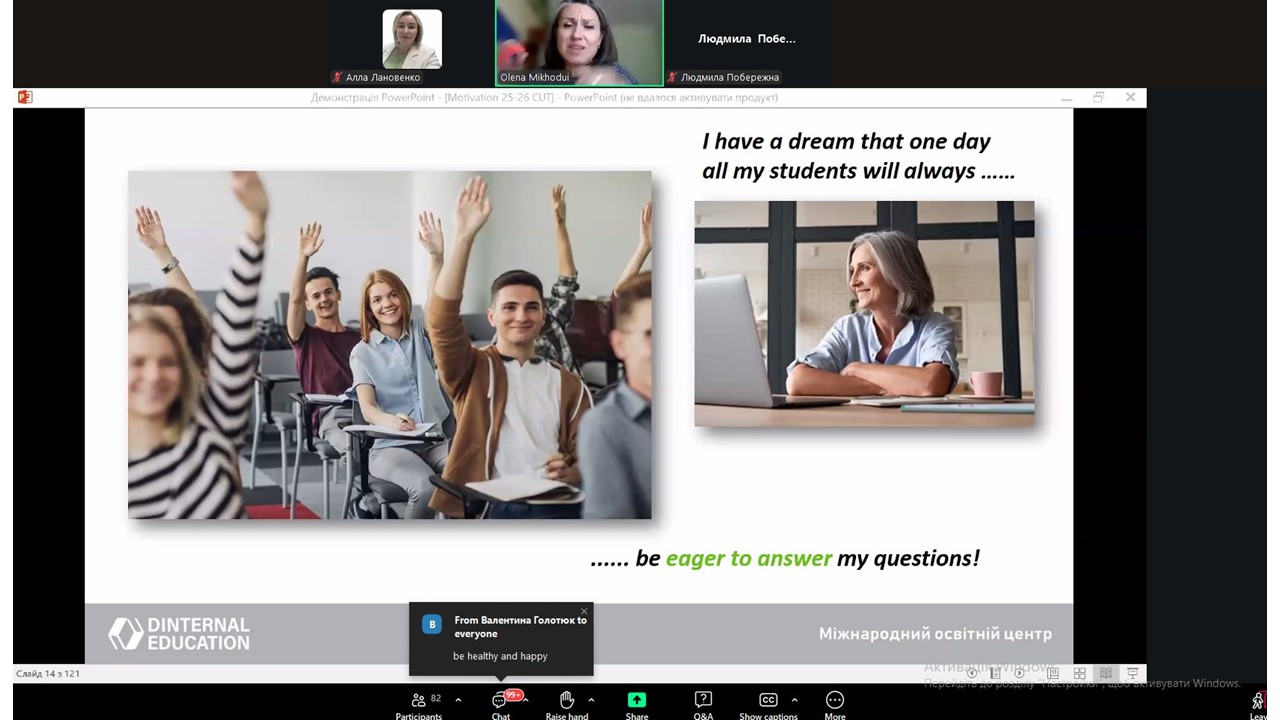This screenshot has width=1280, height=720.
Task: Select Olena Mikhodui video thumbnail
Action: click(579, 43)
